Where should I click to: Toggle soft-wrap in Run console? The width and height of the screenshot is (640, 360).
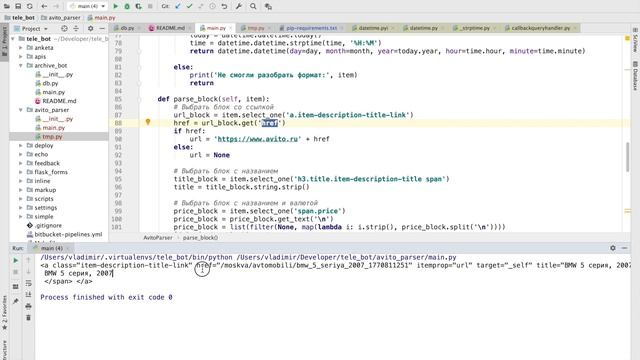point(29,283)
